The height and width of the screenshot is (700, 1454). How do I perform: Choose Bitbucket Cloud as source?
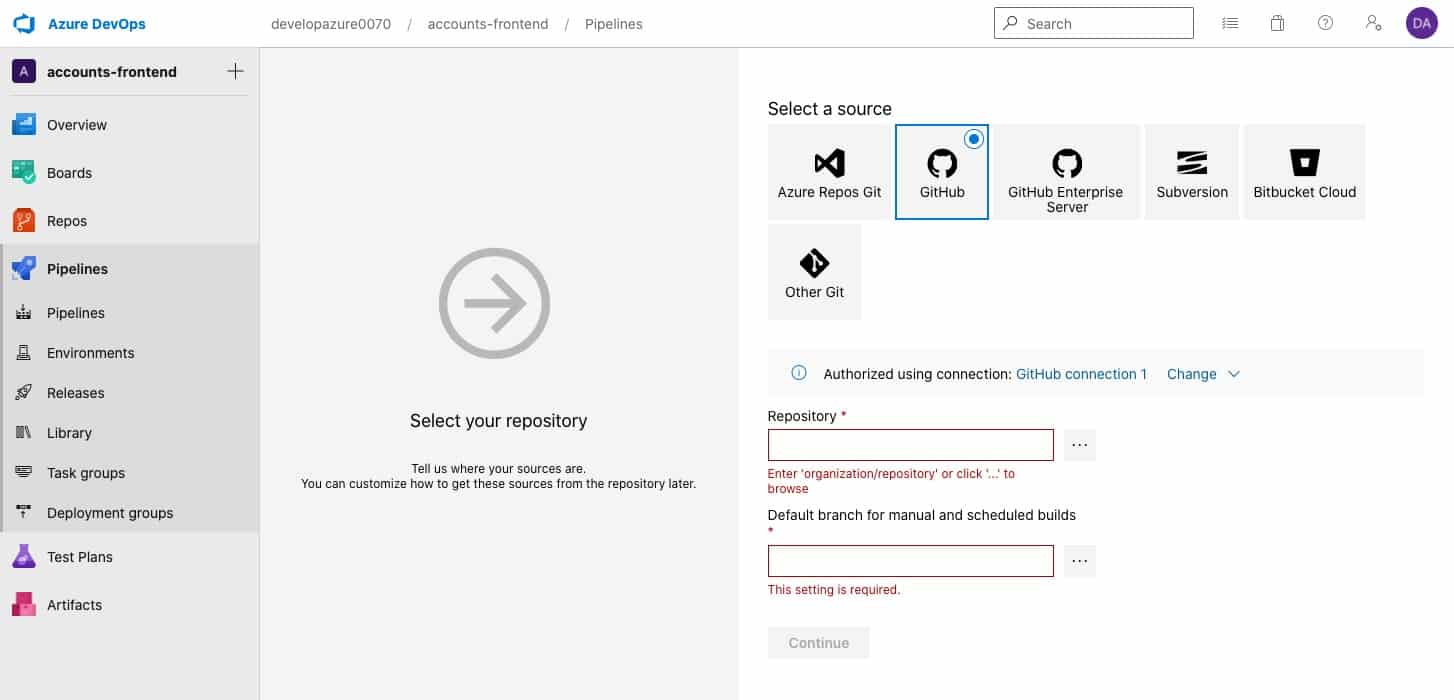point(1305,172)
